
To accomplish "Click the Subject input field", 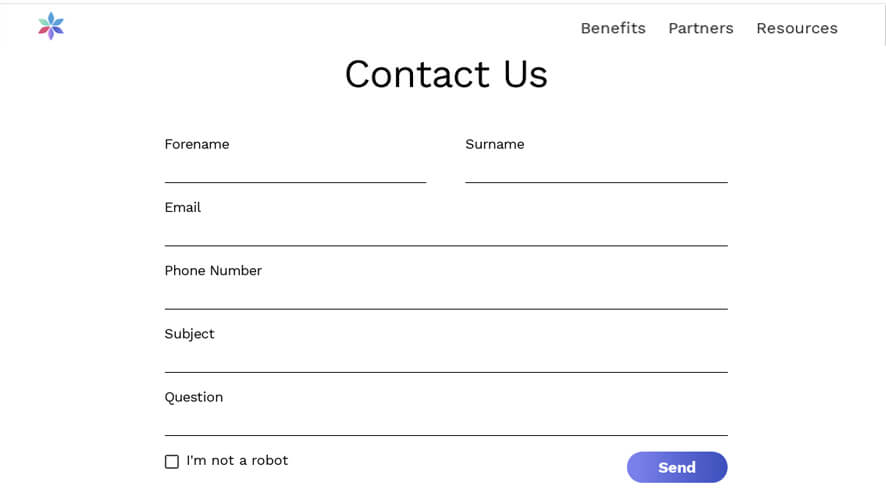I will [445, 359].
